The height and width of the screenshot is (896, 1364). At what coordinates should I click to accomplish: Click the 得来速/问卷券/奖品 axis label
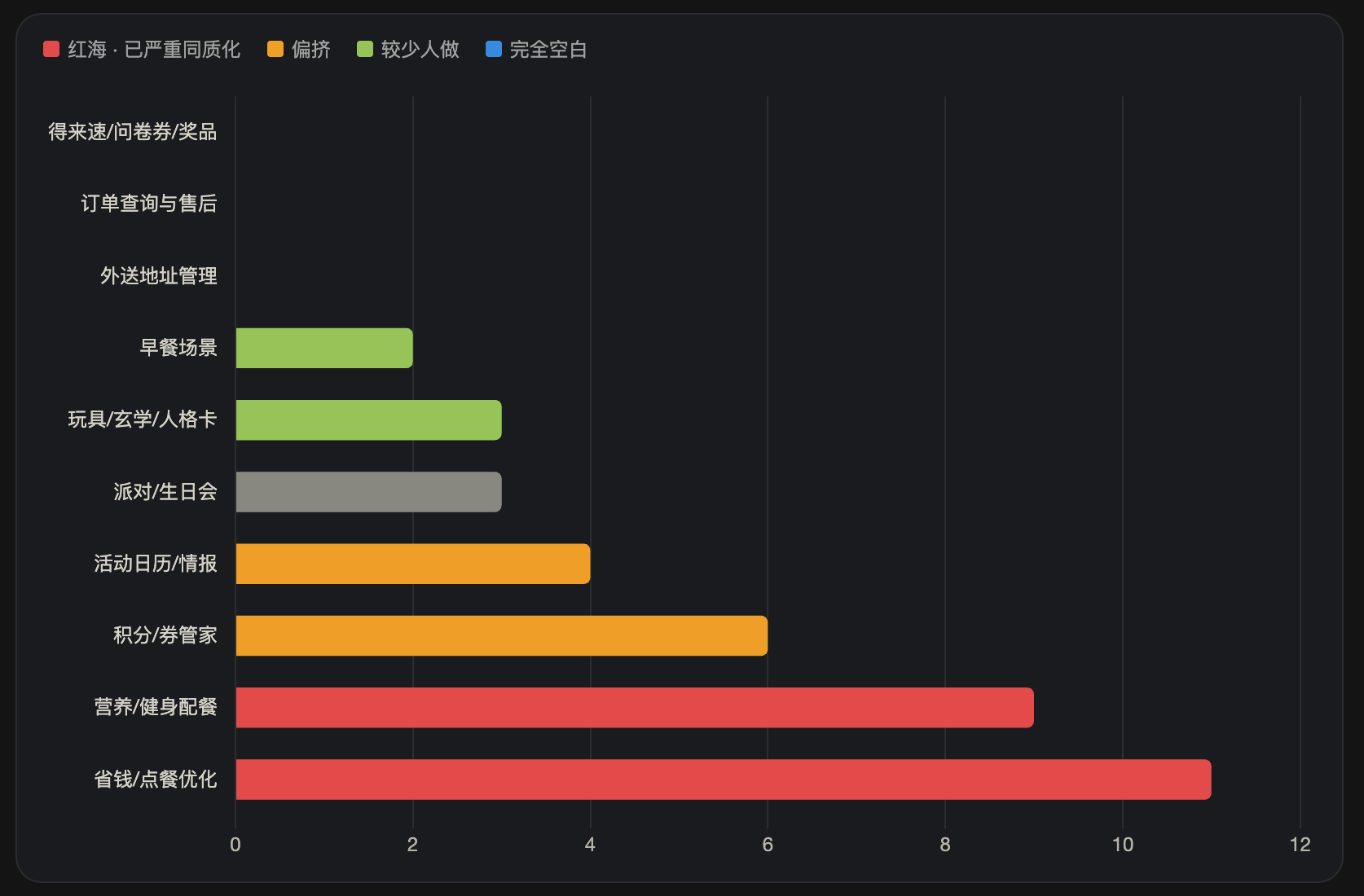133,132
